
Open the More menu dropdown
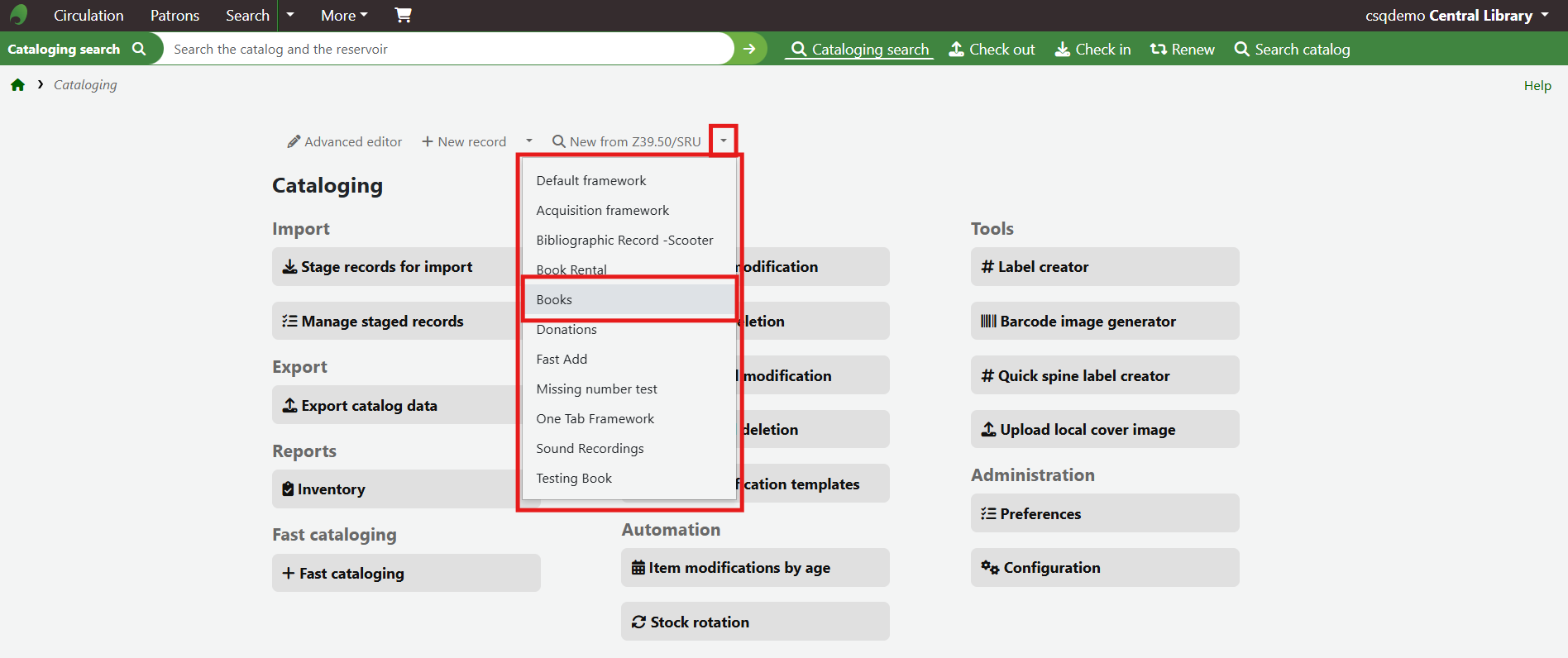click(x=344, y=16)
